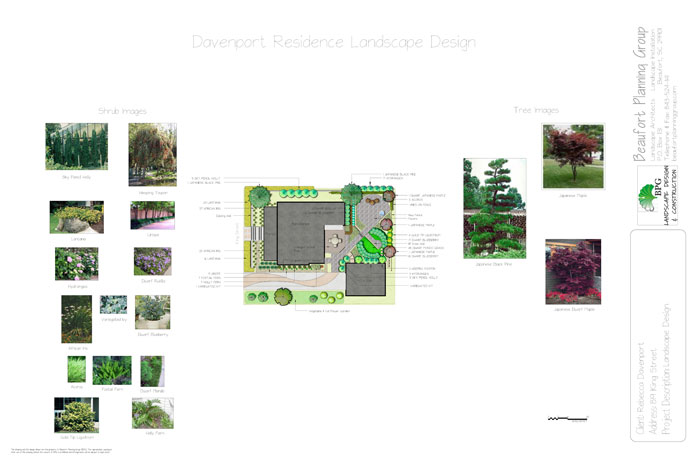Click the Gold Tip Ligustrum photo
Viewport: 700px width, 467px height.
(76, 414)
